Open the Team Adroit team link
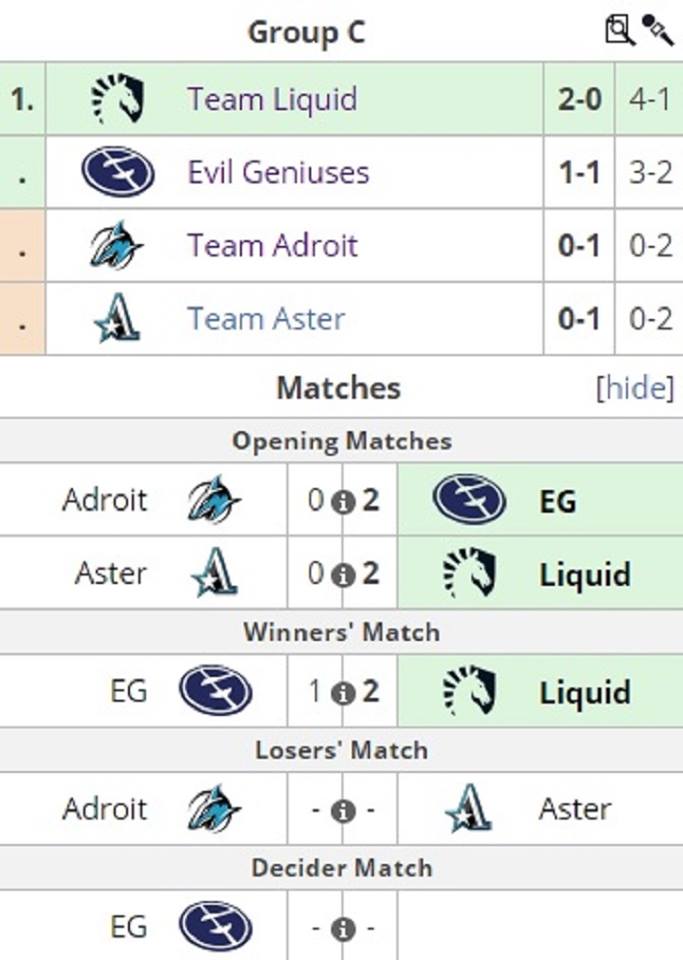The height and width of the screenshot is (960, 683). 272,246
